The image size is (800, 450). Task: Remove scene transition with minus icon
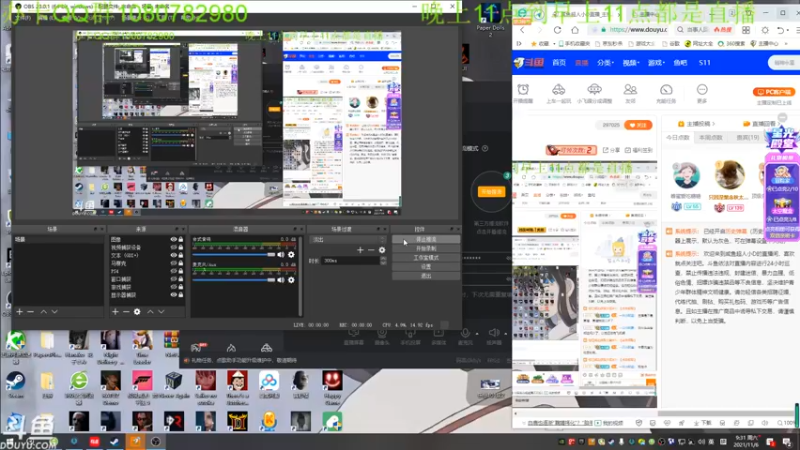pyautogui.click(x=371, y=250)
